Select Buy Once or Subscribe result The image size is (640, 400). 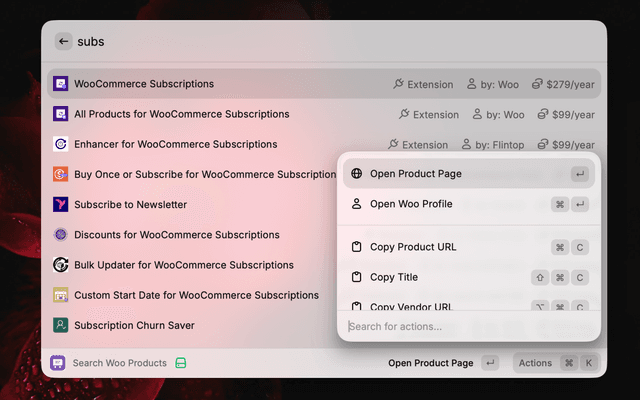tap(200, 174)
